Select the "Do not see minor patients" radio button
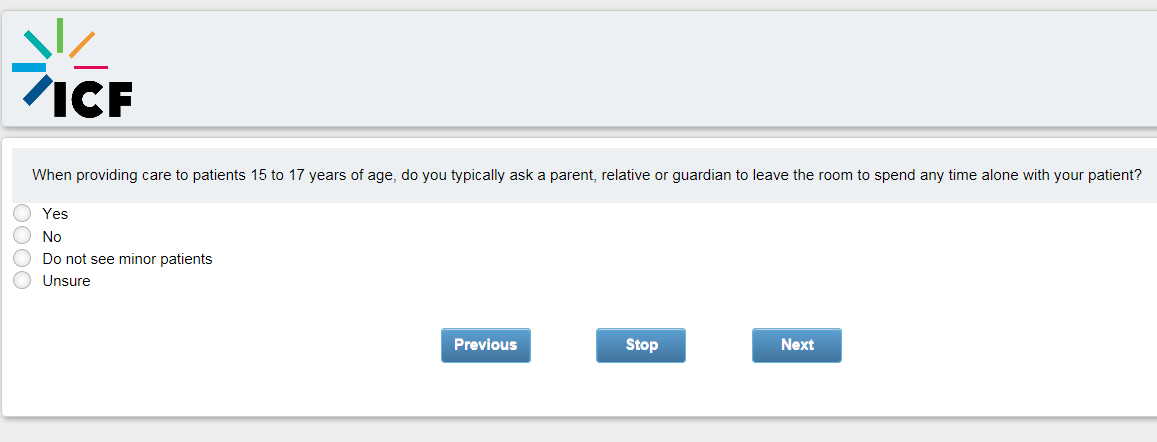This screenshot has height=442, width=1157. (22, 258)
